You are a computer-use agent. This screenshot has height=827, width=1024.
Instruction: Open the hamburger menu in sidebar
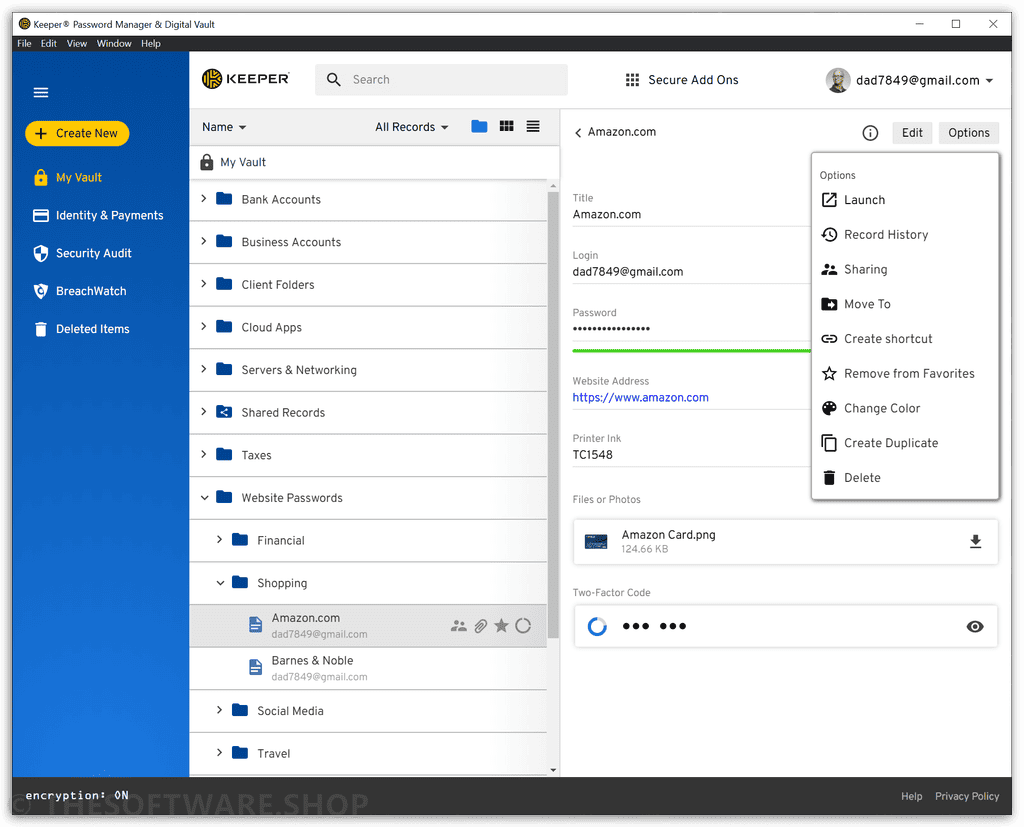coord(40,92)
